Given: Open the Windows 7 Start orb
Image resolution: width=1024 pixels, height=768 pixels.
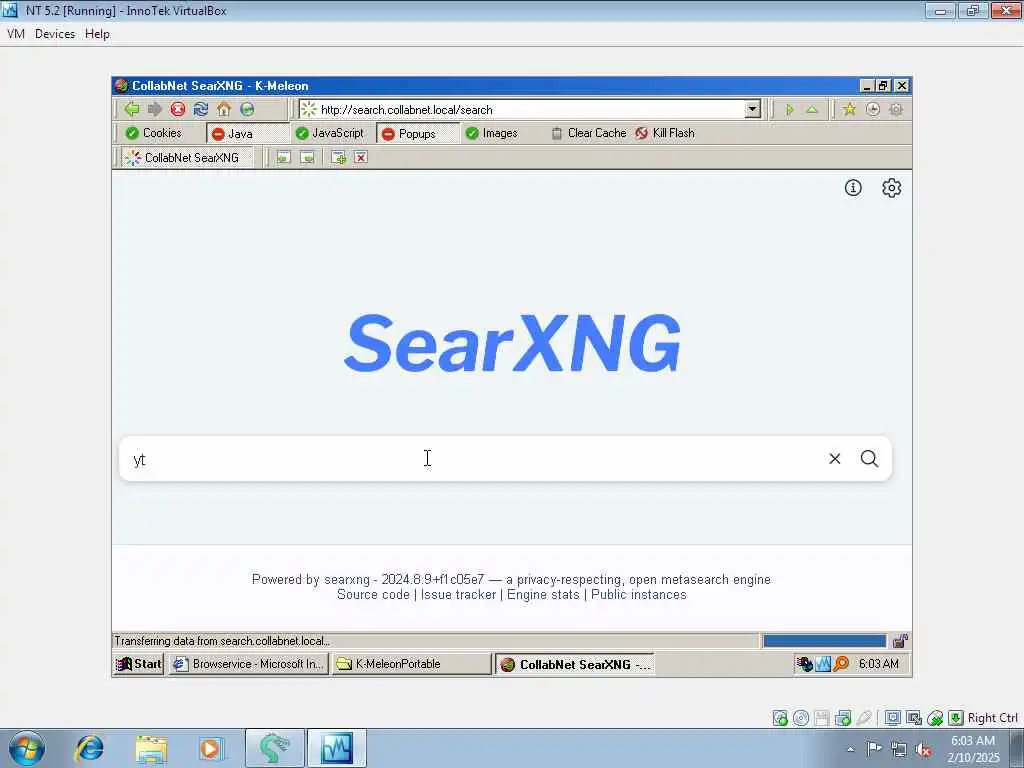Looking at the screenshot, I should [27, 748].
